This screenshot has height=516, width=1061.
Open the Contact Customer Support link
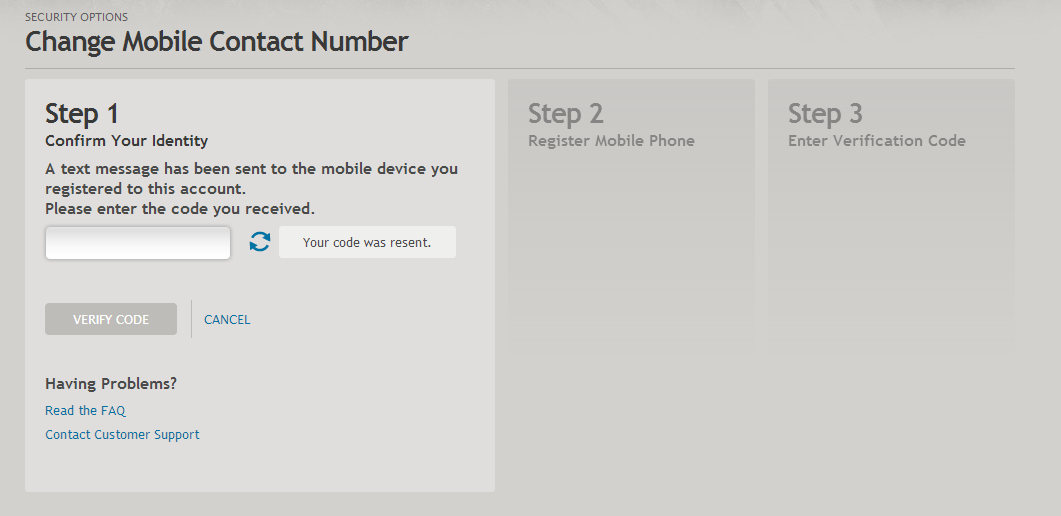pos(122,434)
